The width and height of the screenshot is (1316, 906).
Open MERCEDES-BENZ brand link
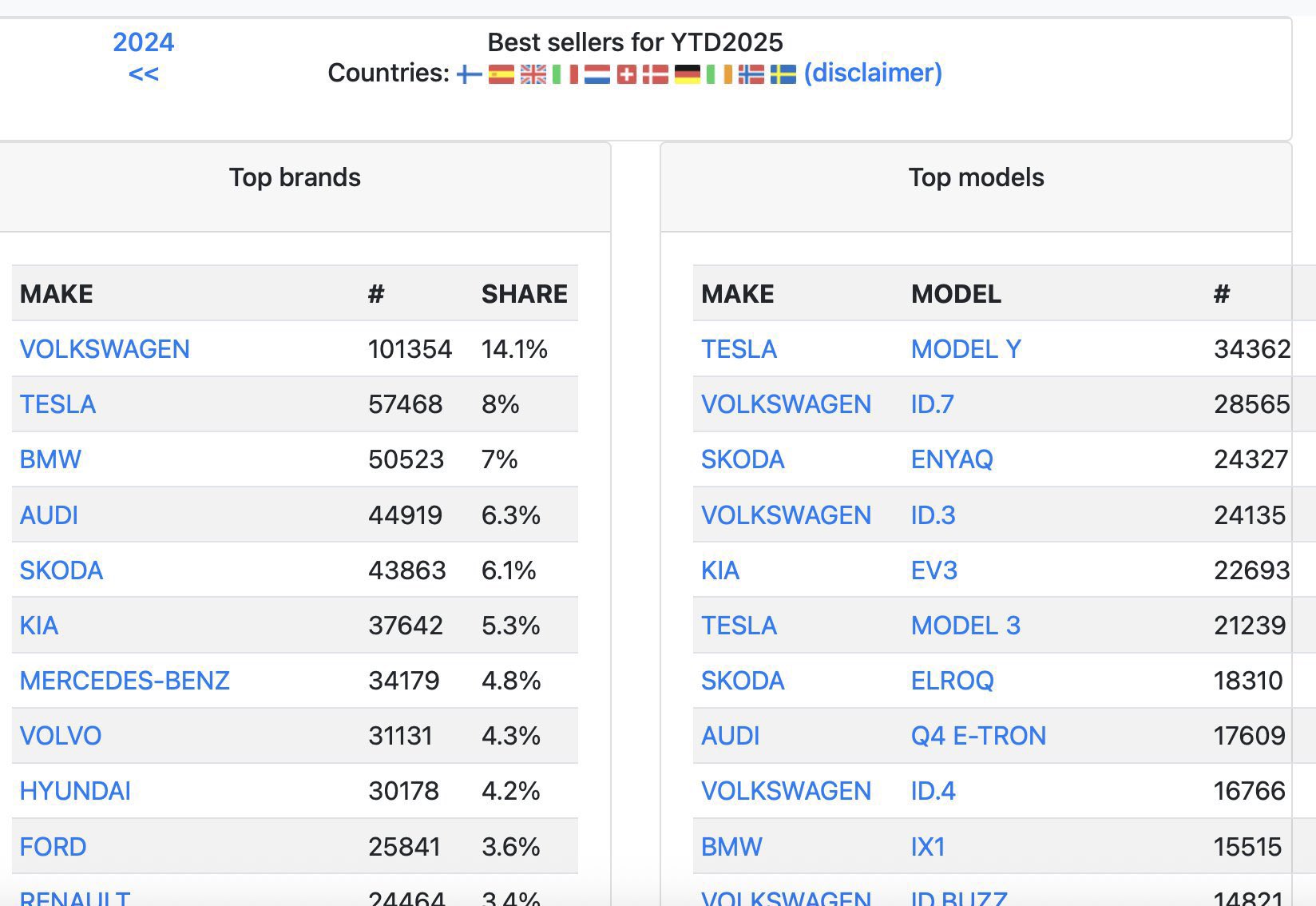click(125, 681)
